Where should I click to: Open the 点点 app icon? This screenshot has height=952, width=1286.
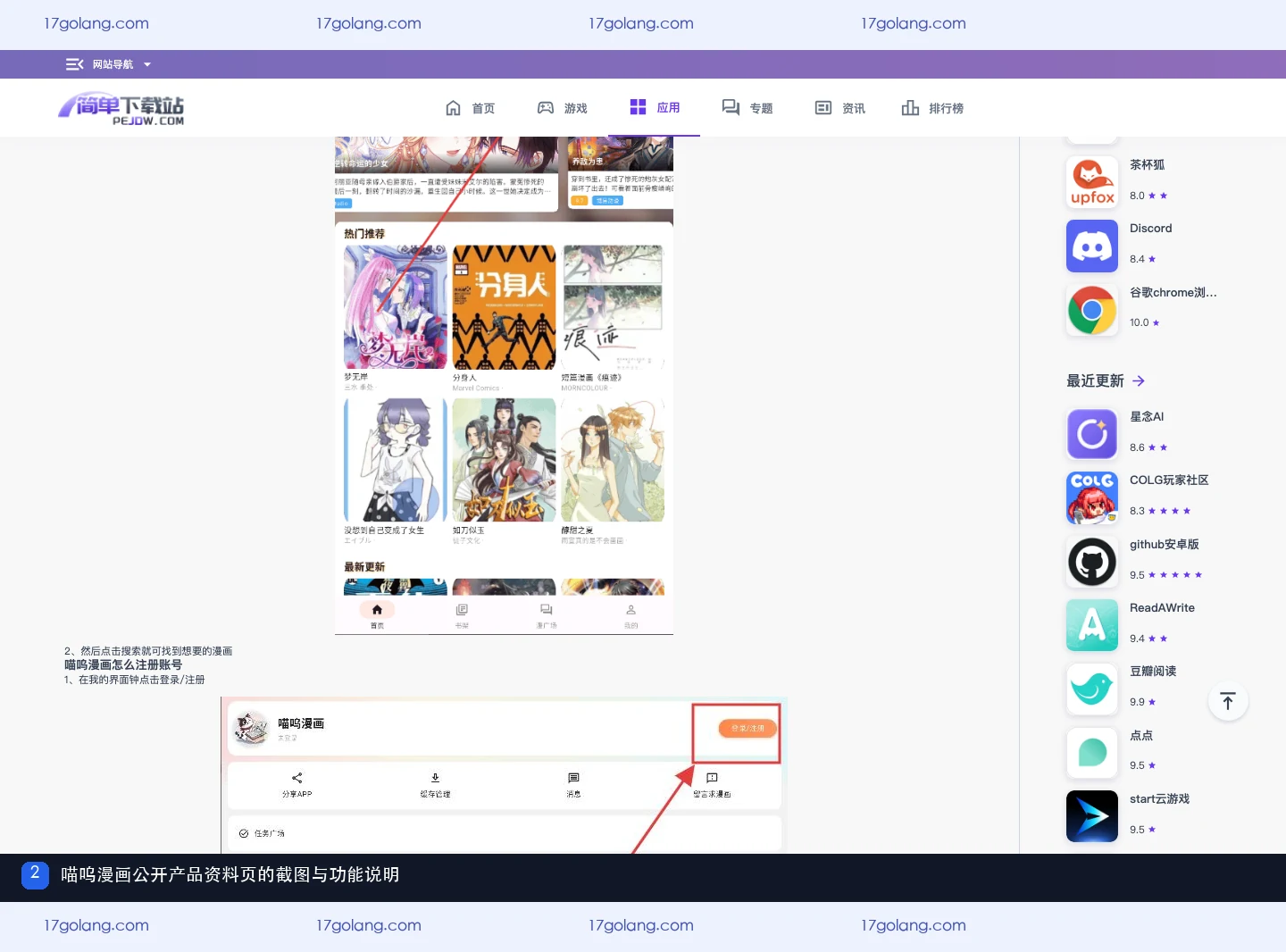[1092, 753]
